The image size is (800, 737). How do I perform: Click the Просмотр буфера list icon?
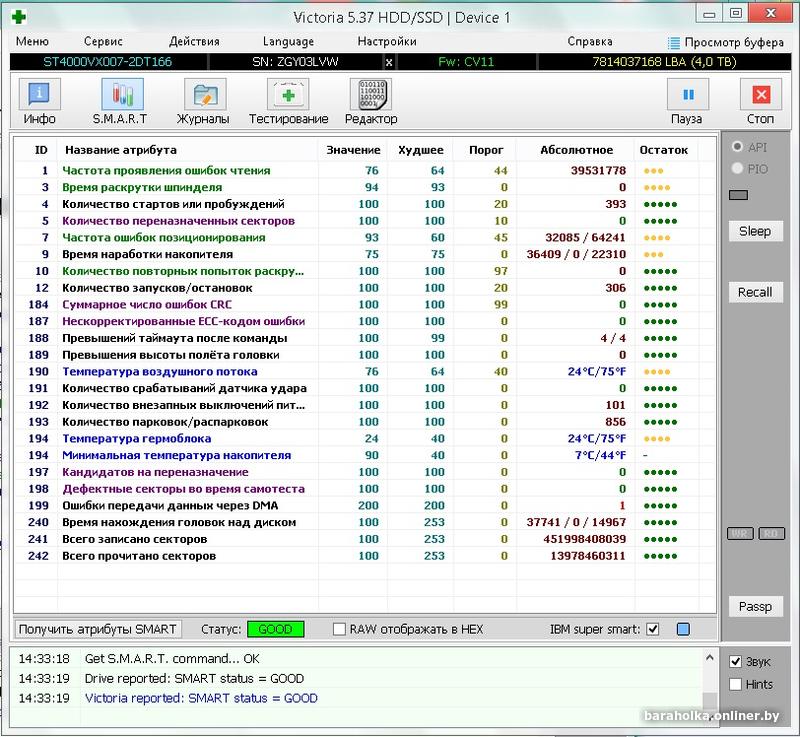(673, 43)
